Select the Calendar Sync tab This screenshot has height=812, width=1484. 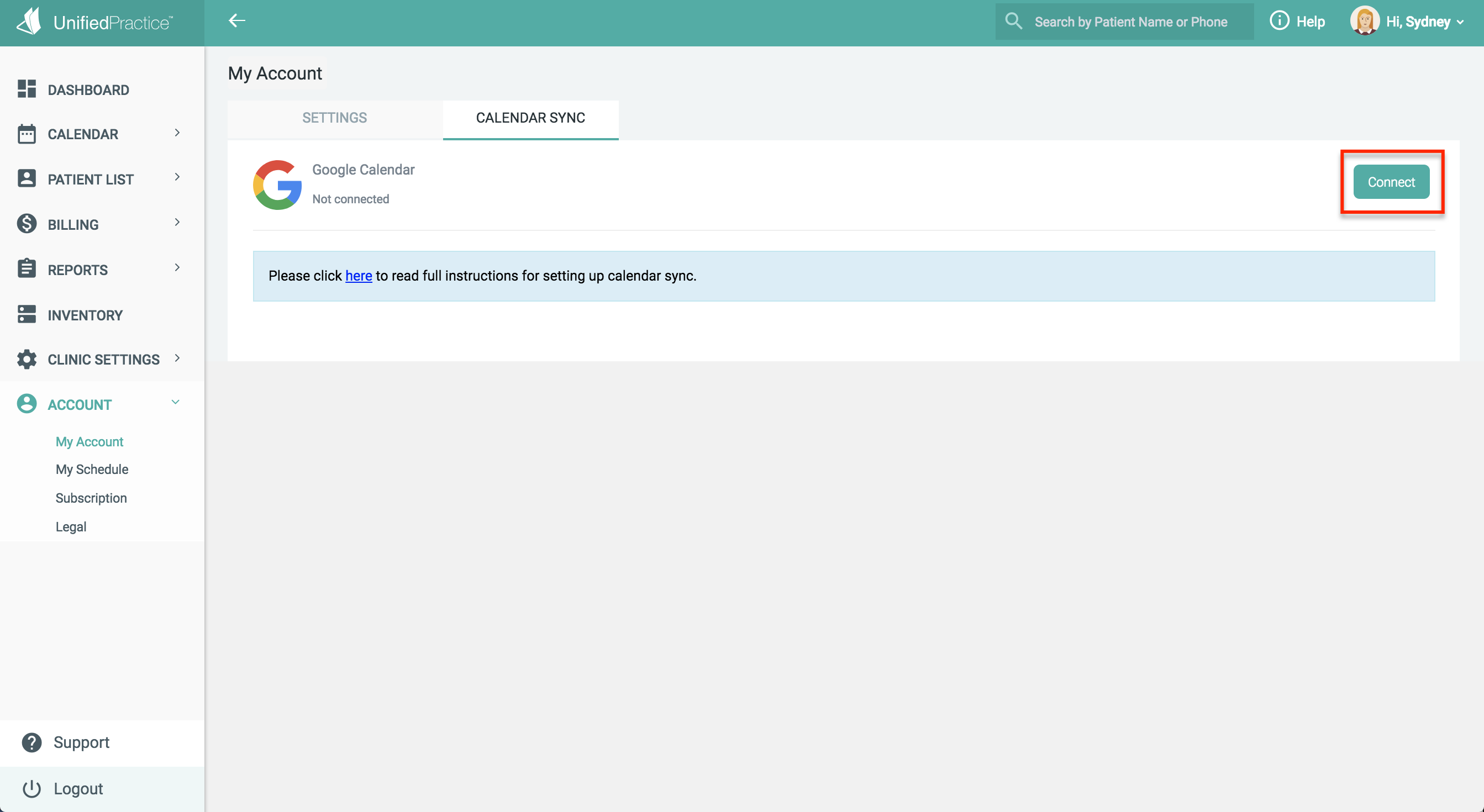tap(530, 118)
